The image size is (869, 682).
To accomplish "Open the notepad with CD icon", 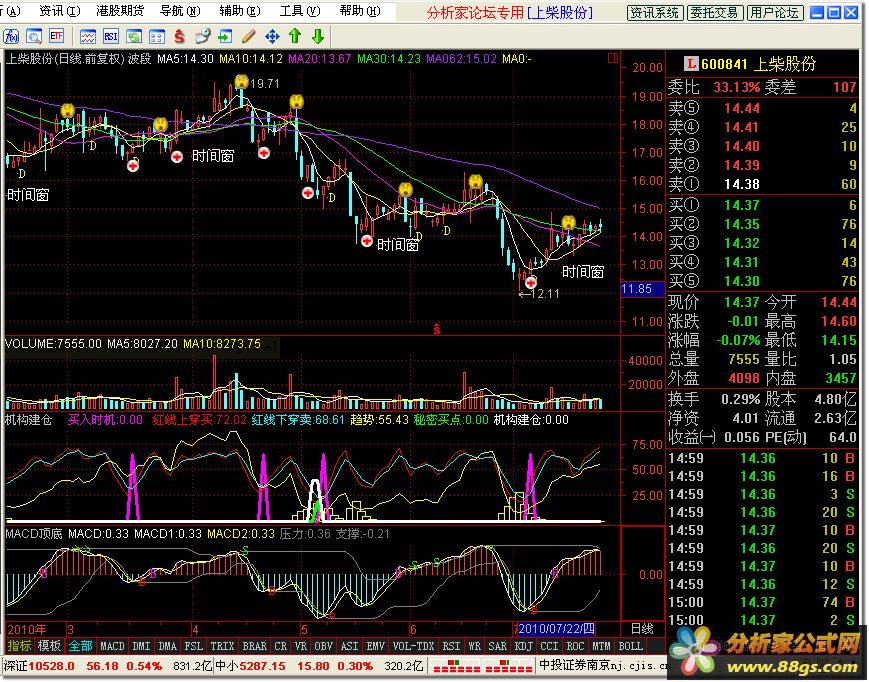I will click(x=202, y=37).
